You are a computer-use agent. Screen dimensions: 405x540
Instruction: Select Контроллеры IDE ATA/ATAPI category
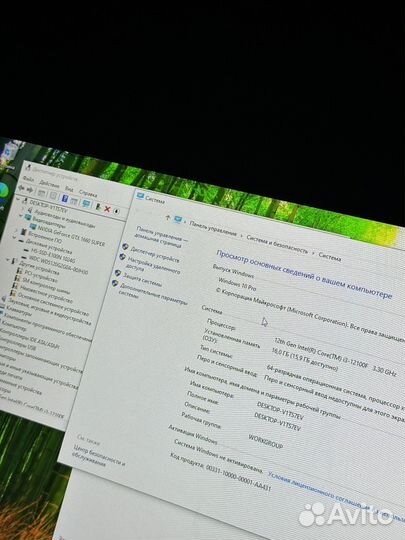tap(29, 339)
